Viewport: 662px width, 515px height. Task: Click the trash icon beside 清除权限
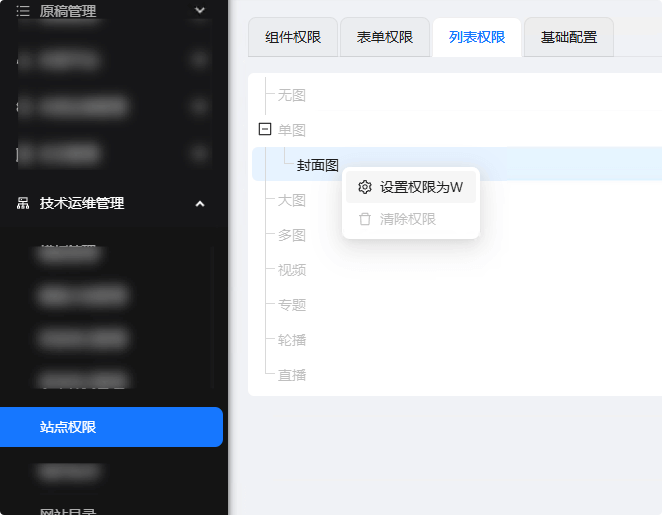[365, 219]
